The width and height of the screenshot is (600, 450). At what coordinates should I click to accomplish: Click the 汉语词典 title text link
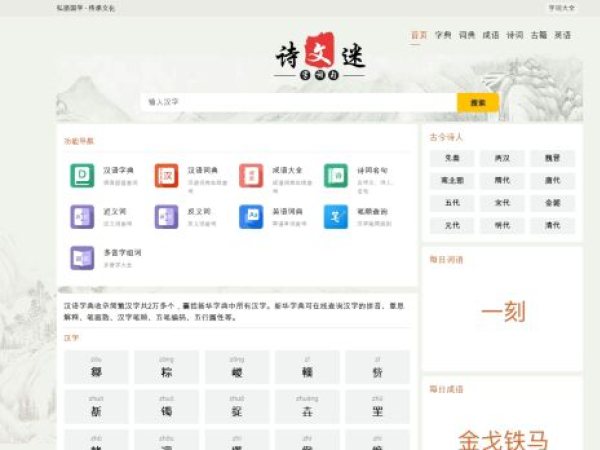pyautogui.click(x=203, y=170)
